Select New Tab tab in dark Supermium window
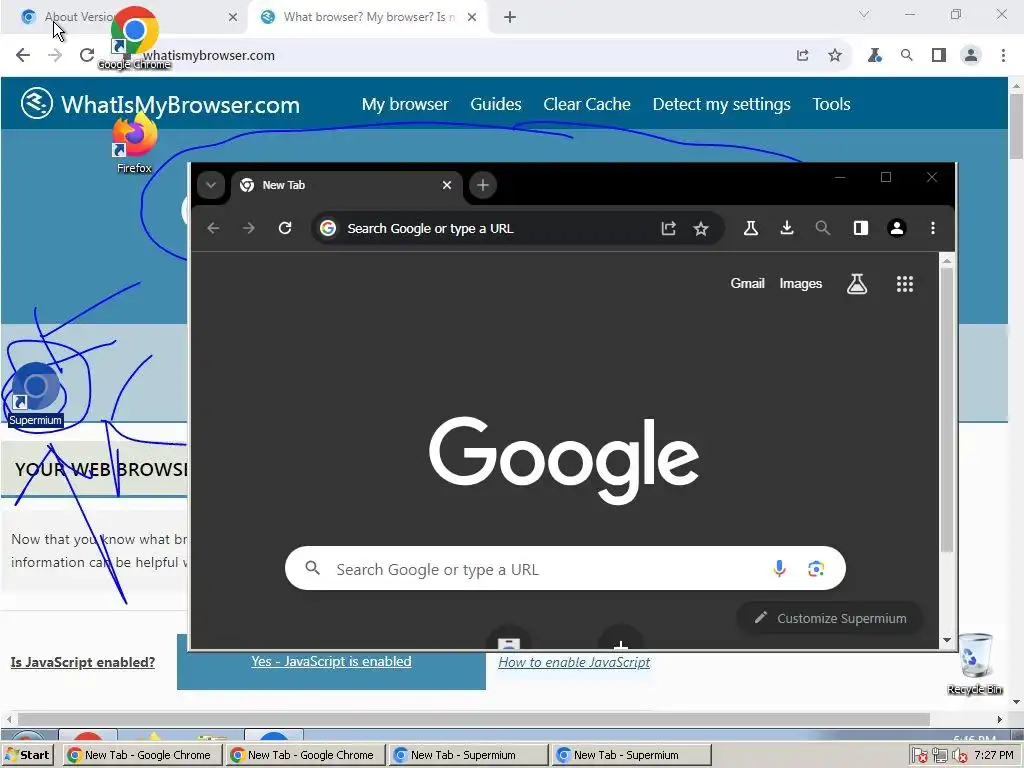The width and height of the screenshot is (1024, 768). (x=347, y=186)
